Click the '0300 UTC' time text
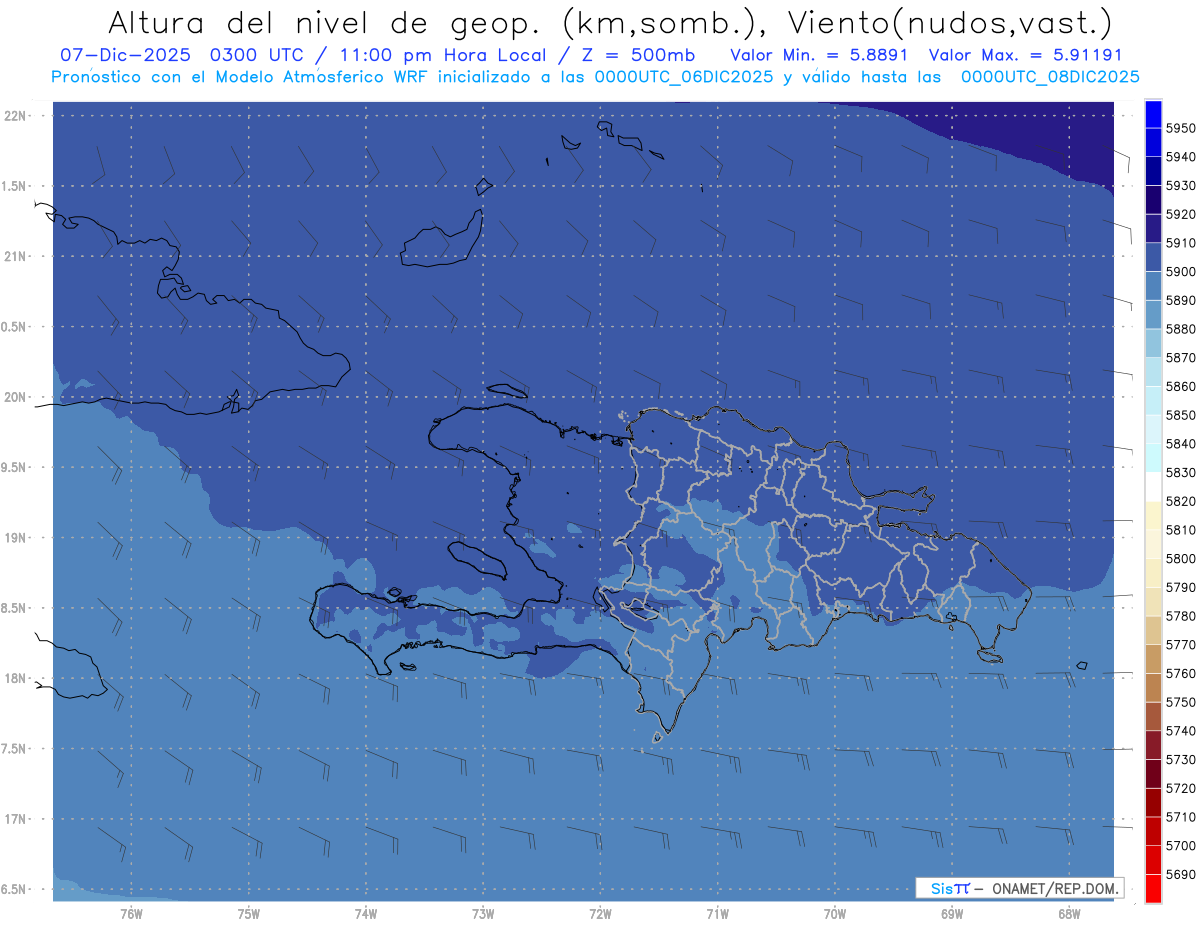 click(255, 55)
